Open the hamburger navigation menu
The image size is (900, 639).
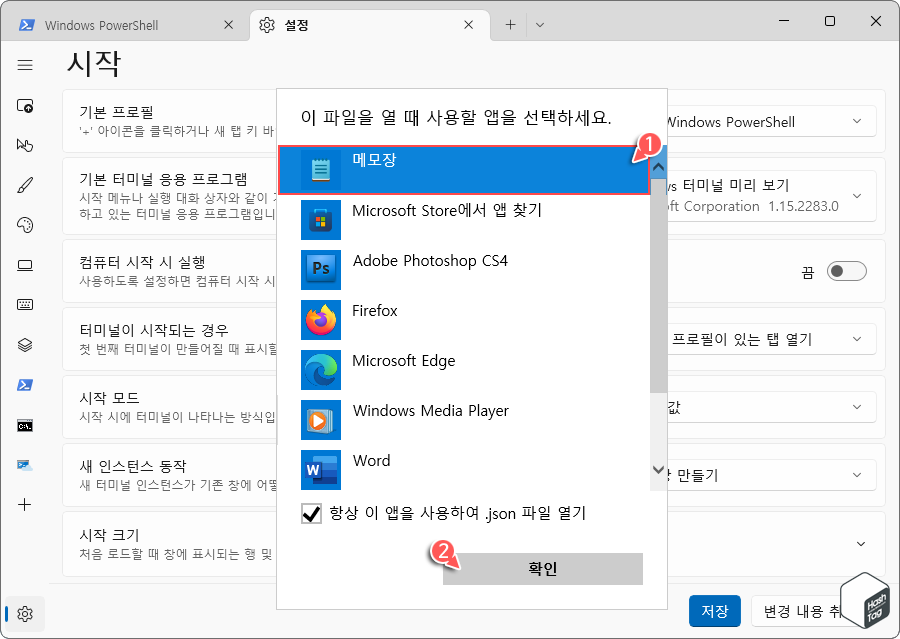pos(25,65)
